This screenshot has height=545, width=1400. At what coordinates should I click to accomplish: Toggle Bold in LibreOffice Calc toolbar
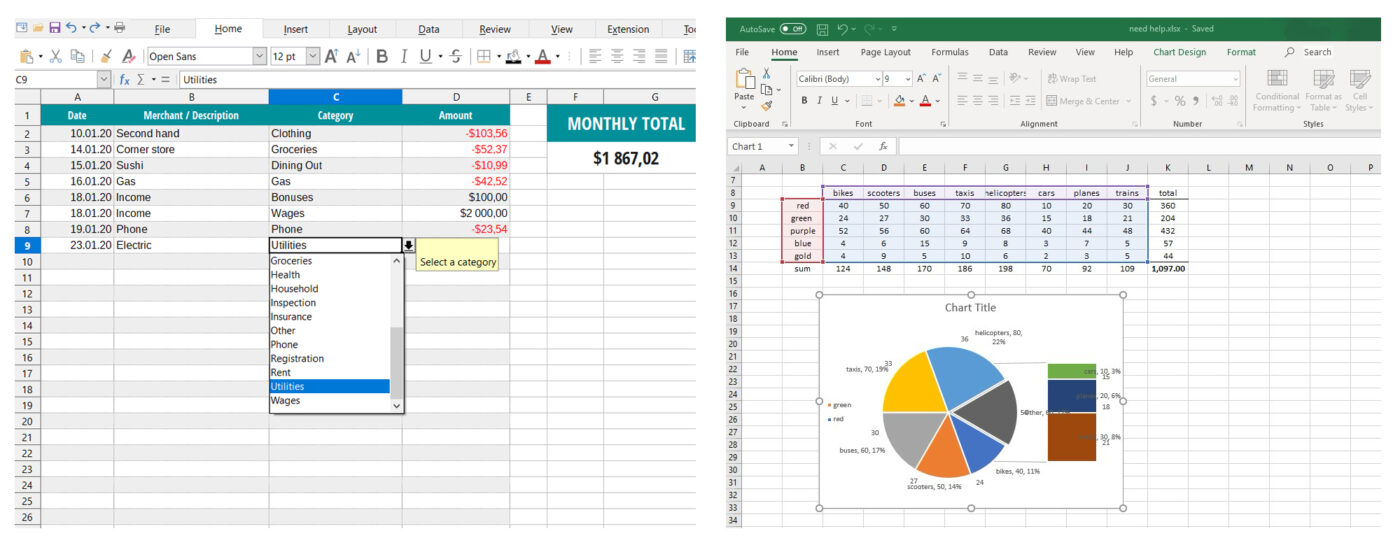coord(382,56)
